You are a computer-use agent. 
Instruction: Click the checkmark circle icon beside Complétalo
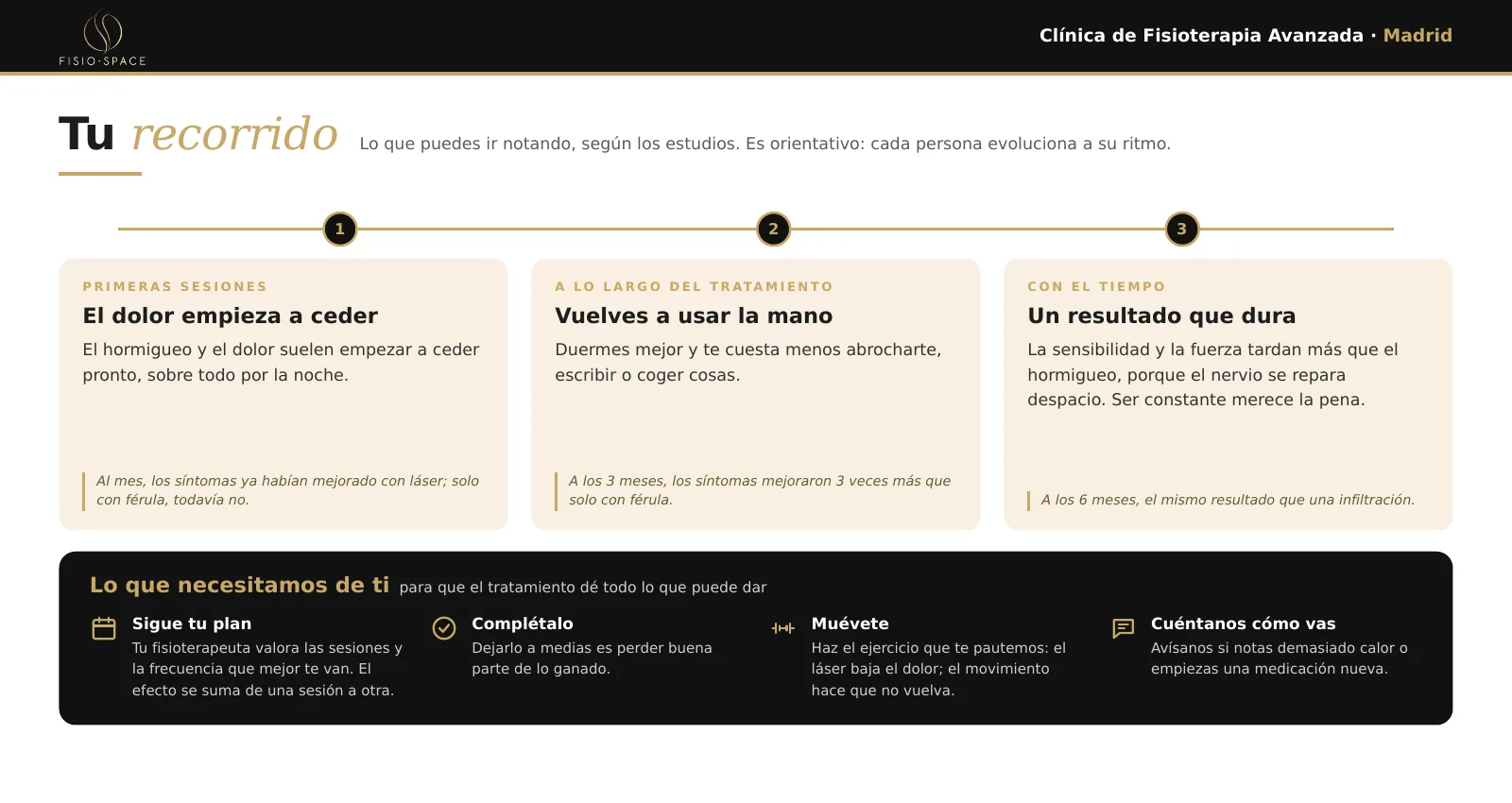(x=444, y=628)
